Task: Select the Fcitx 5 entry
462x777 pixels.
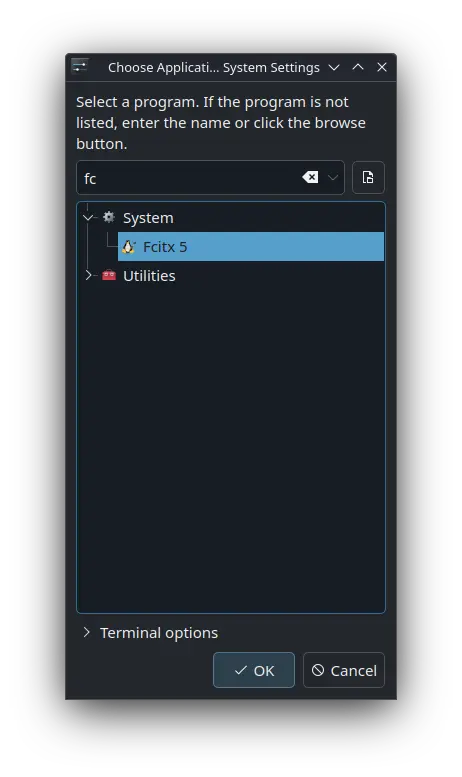Action: (x=251, y=247)
